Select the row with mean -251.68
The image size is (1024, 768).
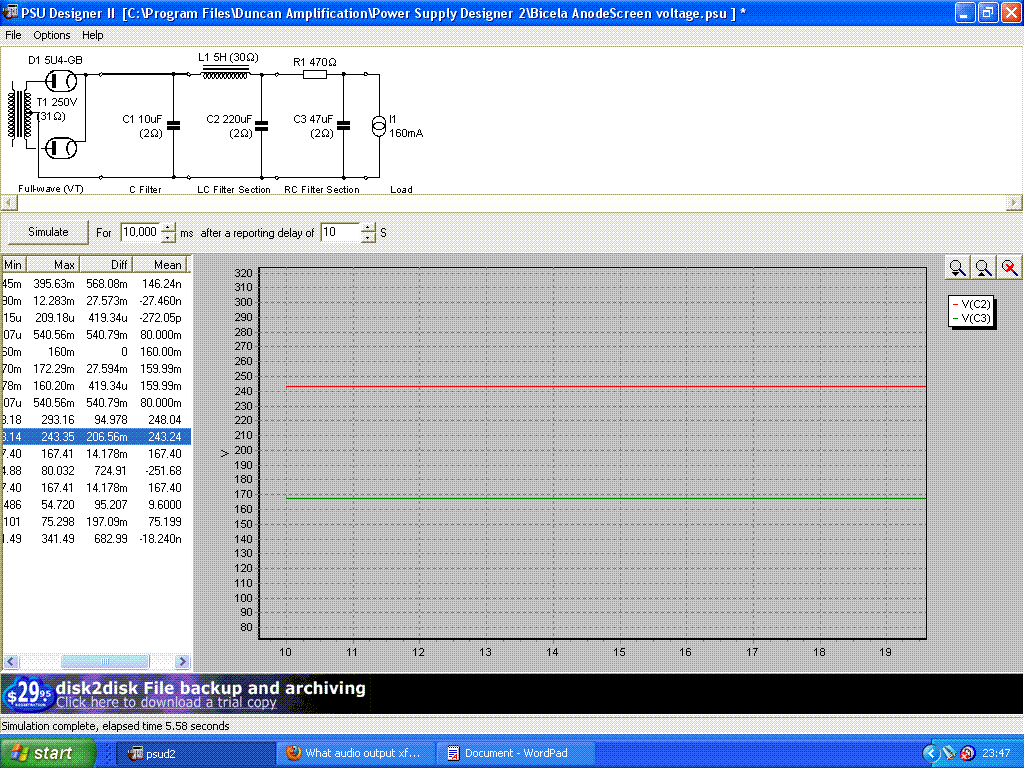[x=96, y=471]
